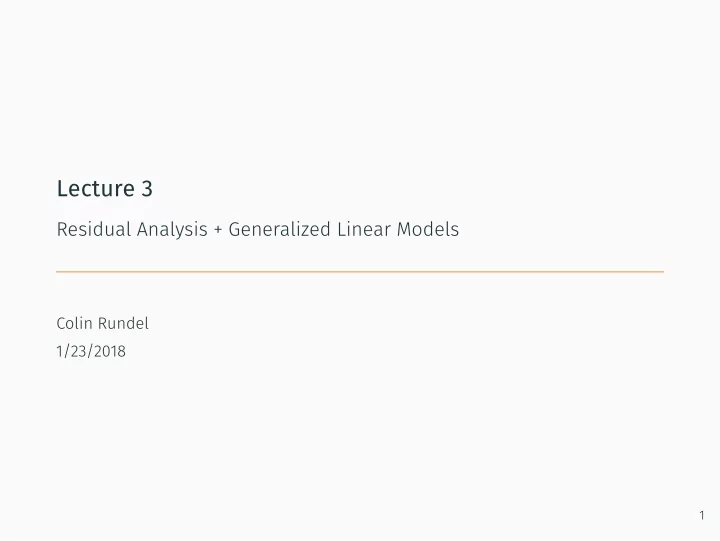Click the numeral '3' in the title
Image resolution: width=720 pixels, height=541 pixels.
(147, 189)
